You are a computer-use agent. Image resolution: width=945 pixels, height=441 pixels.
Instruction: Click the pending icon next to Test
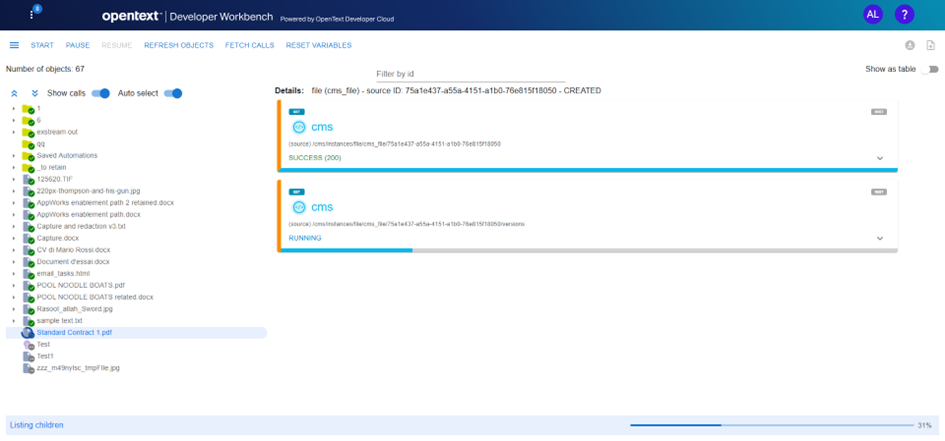(28, 345)
